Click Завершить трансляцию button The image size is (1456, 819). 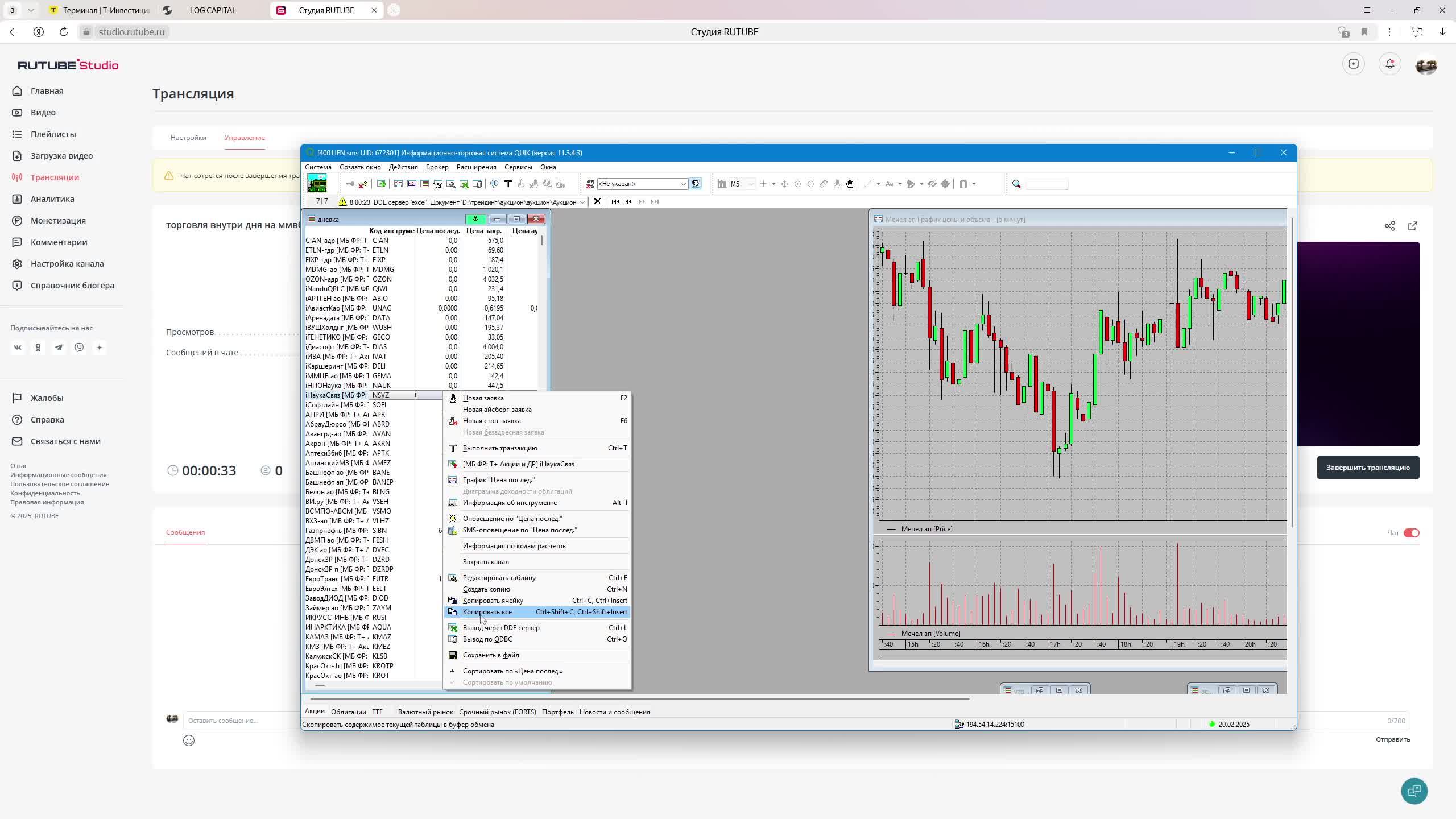pos(1368,468)
